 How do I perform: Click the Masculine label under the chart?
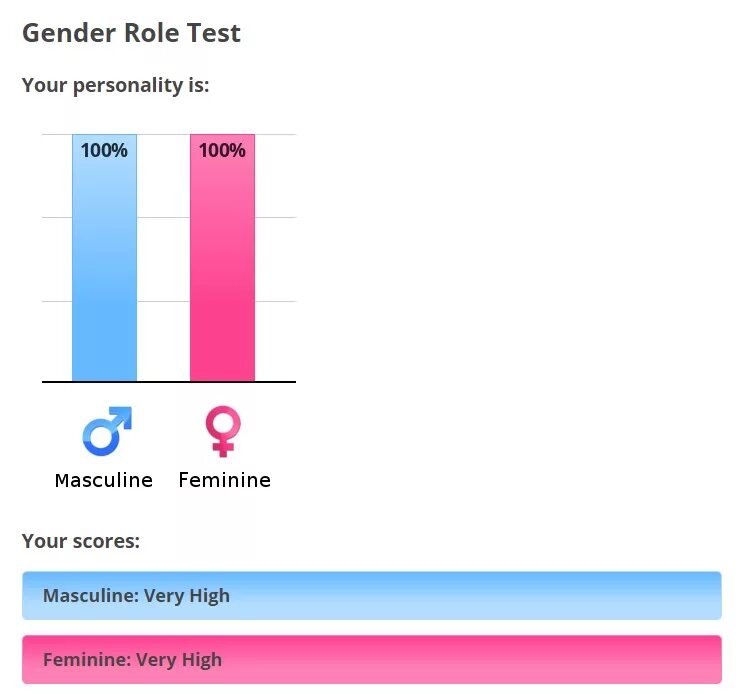104,480
